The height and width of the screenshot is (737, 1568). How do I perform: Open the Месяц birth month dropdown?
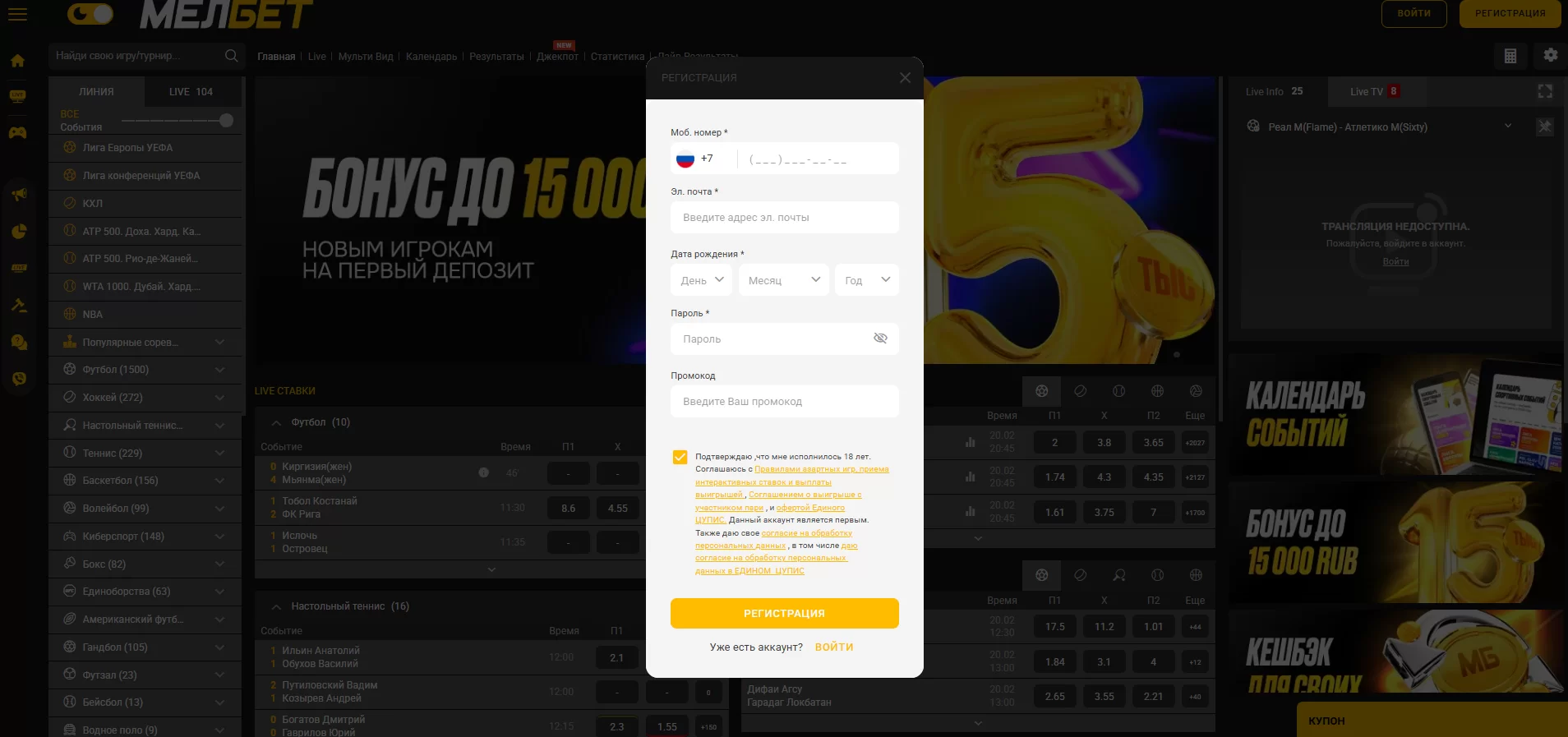pyautogui.click(x=784, y=280)
